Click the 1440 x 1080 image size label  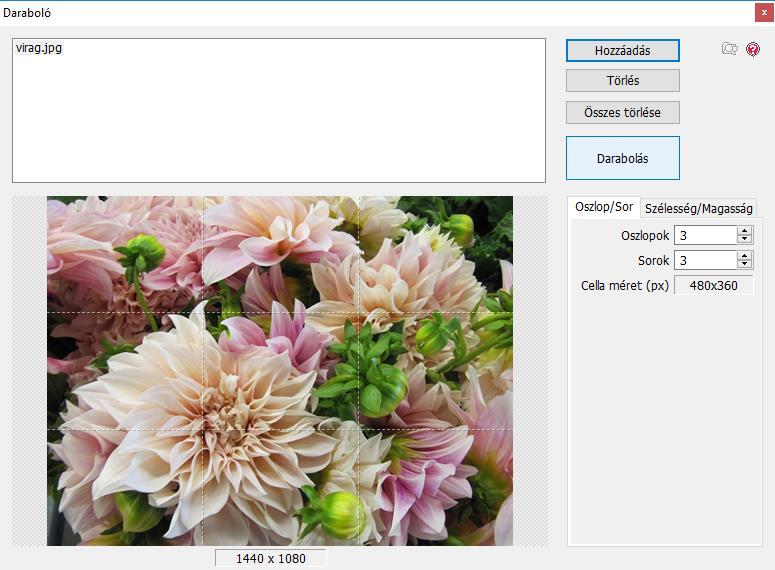tap(270, 559)
